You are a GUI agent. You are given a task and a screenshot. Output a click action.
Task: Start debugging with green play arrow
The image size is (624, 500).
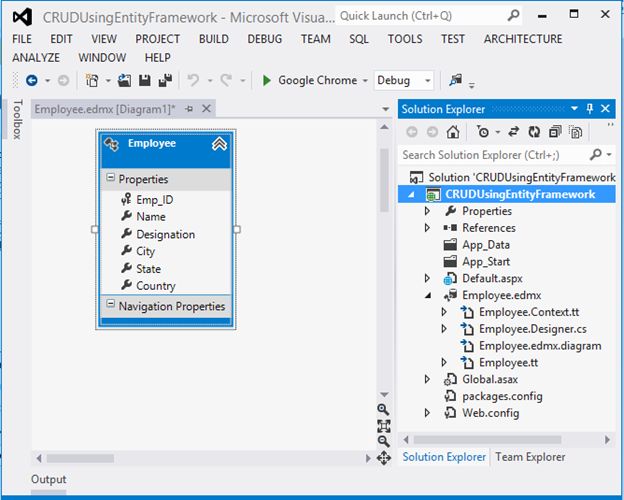267,81
